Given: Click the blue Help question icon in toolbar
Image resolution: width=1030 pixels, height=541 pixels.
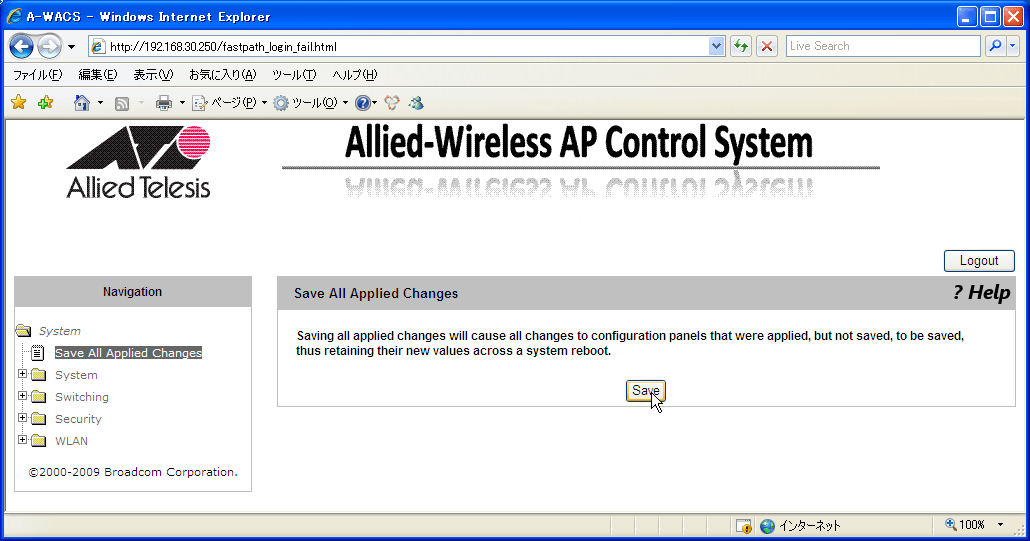Looking at the screenshot, I should coord(363,103).
